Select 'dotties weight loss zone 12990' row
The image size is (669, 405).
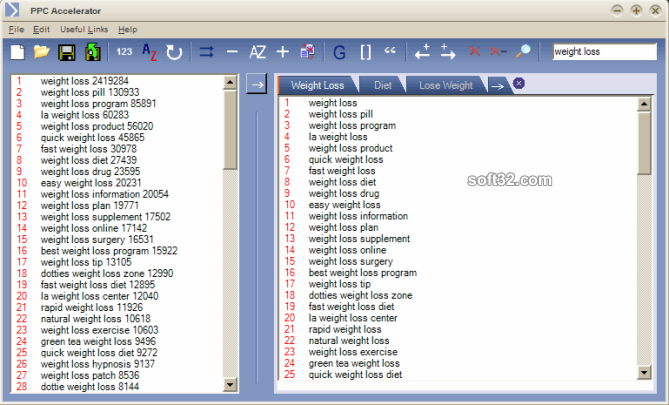[x=107, y=274]
